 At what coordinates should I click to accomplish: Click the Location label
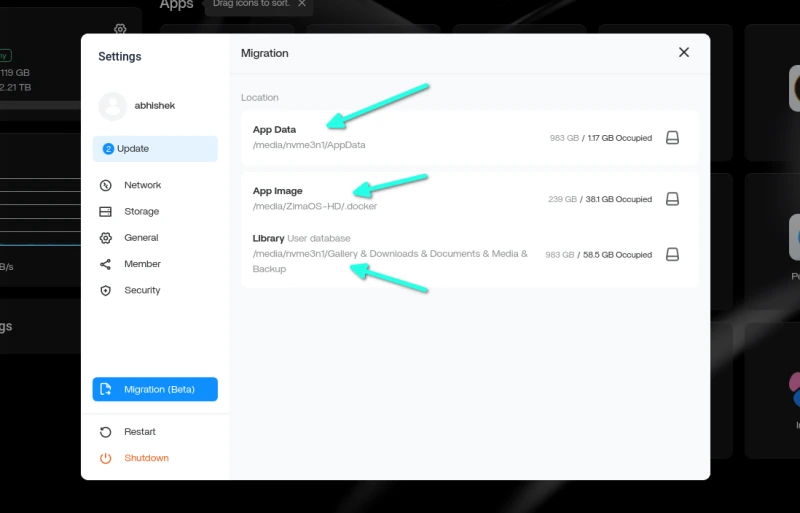click(260, 97)
